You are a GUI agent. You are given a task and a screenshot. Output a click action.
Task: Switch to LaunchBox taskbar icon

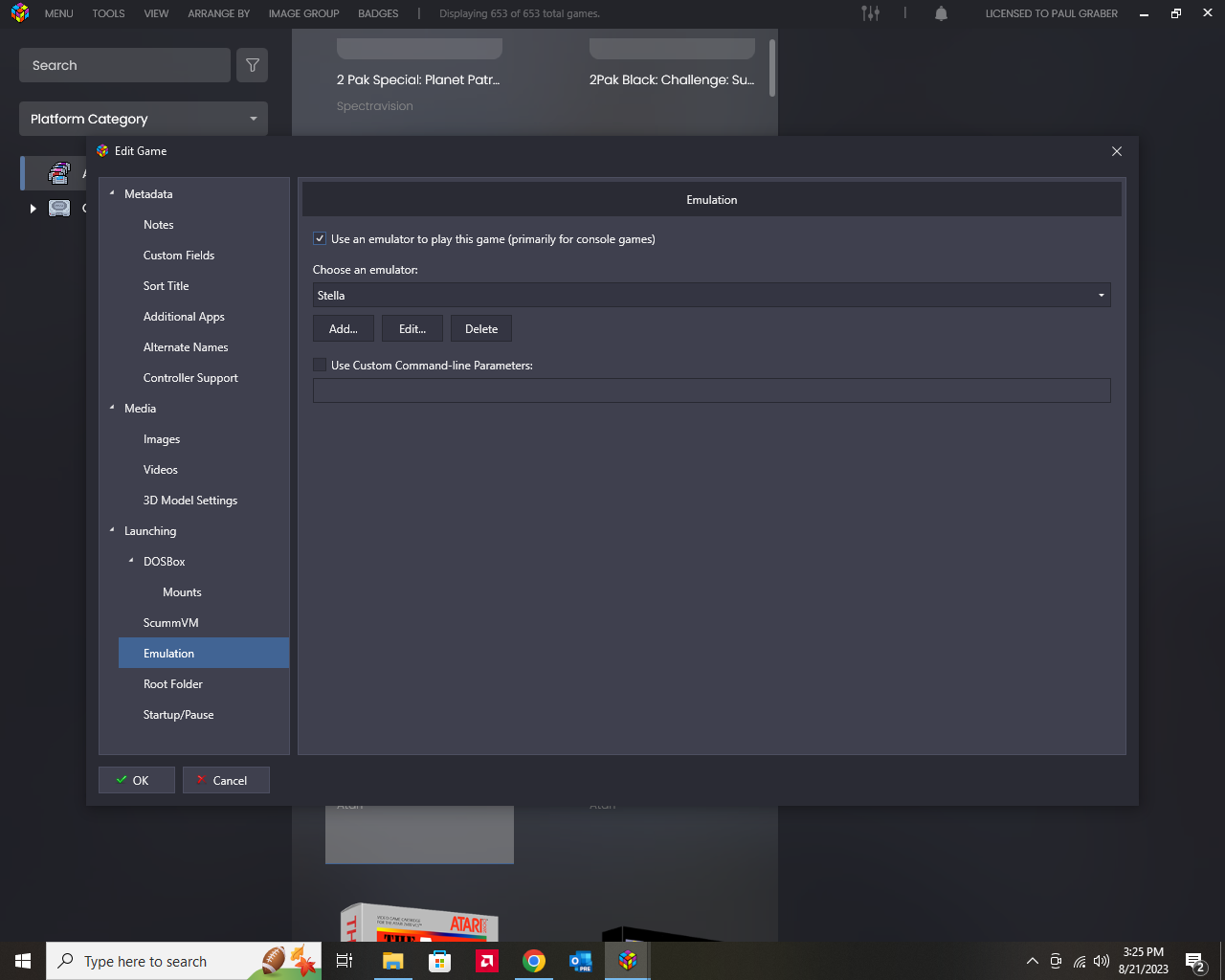[x=628, y=961]
